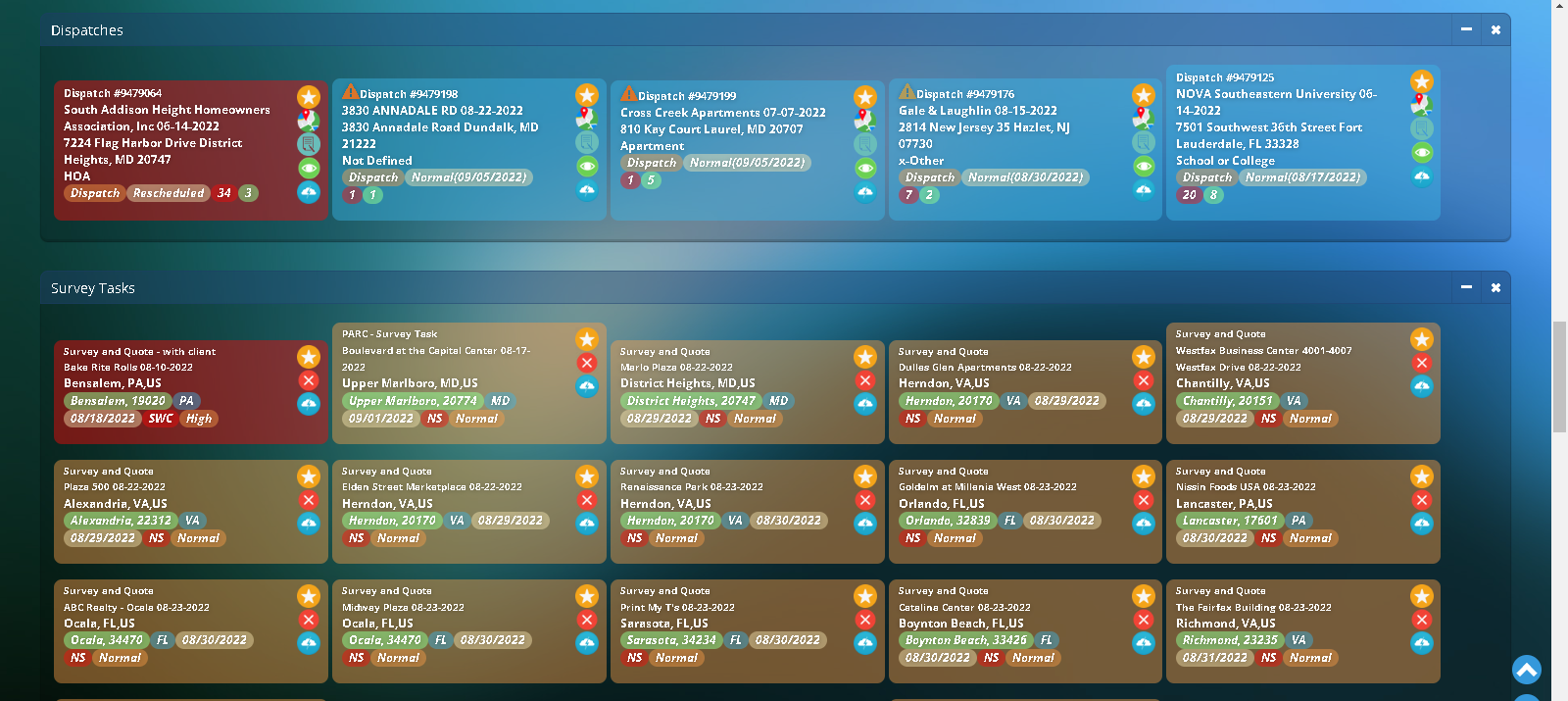1568x701 pixels.
Task: Remove the Elden Street Marketplace task
Action: point(587,500)
